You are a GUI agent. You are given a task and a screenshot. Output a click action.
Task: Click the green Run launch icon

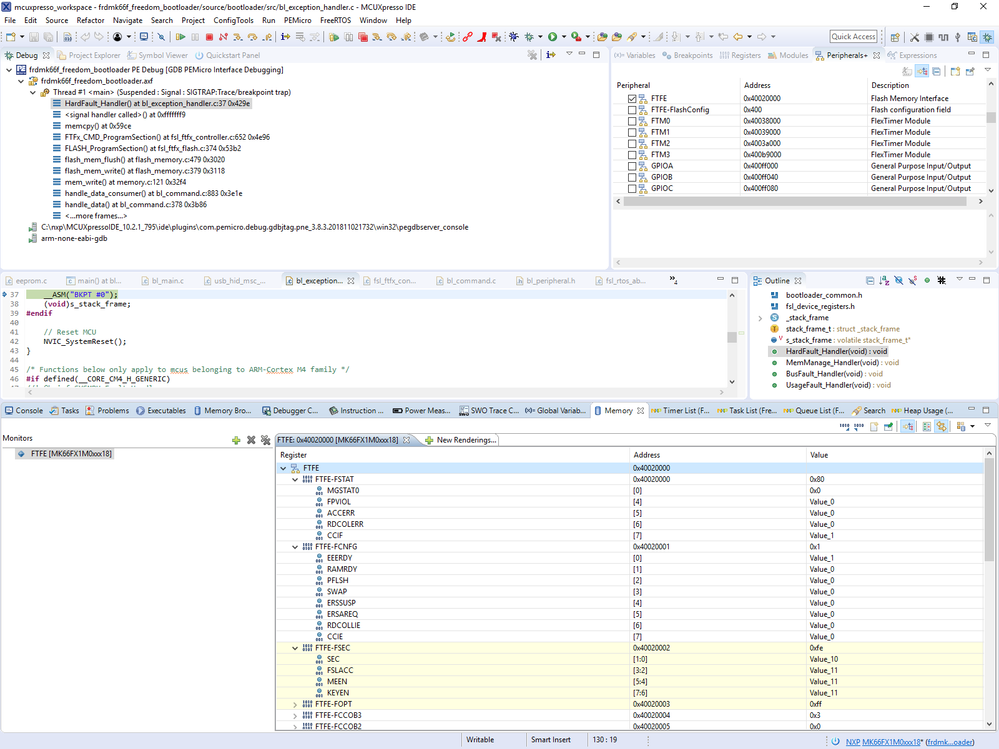point(552,37)
